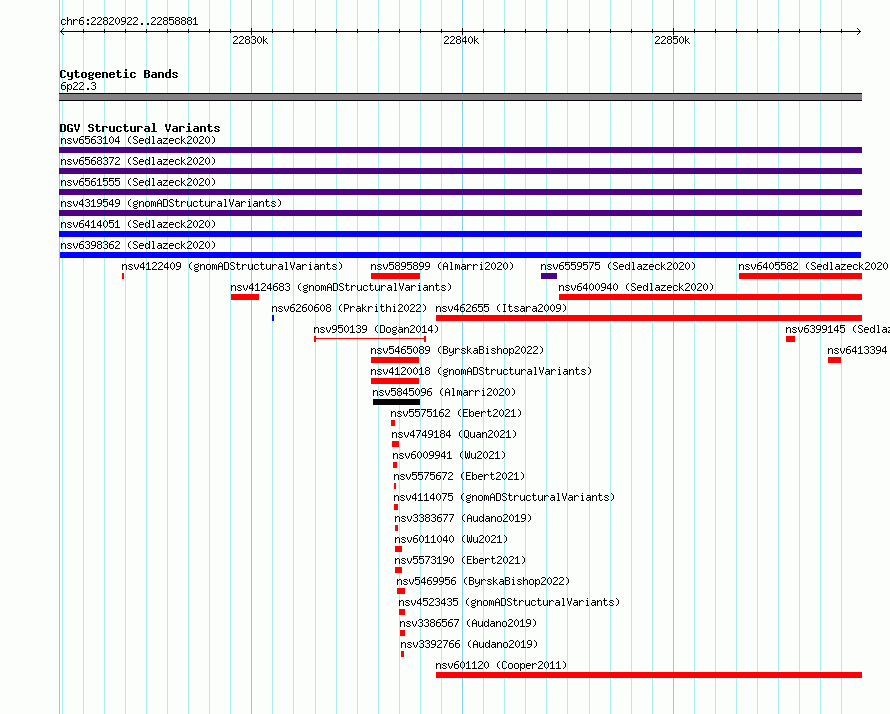Open the nsv6398362 (Sedlazeck2020) label
The height and width of the screenshot is (714, 890).
(138, 245)
